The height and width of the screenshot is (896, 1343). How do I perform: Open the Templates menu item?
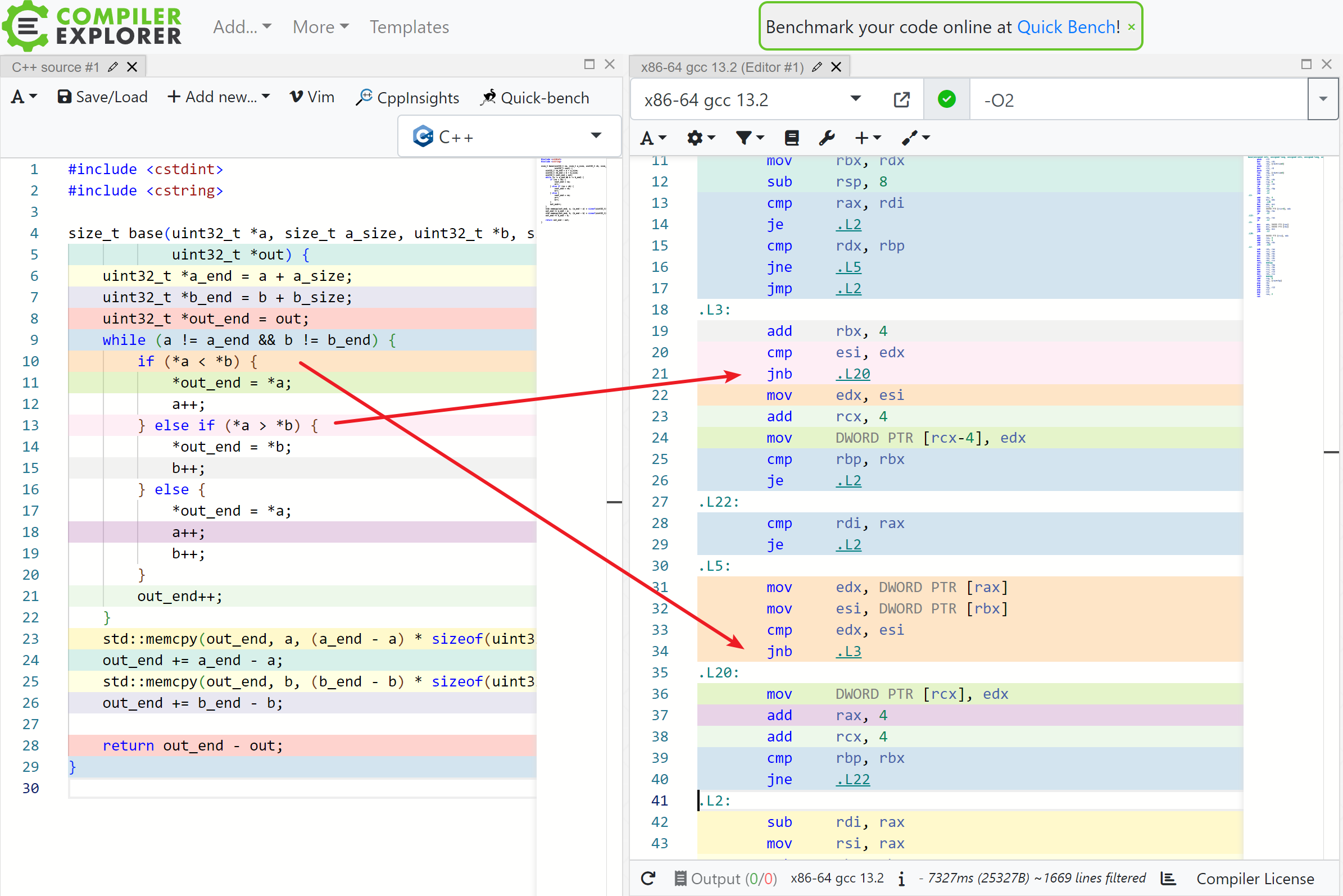click(x=409, y=27)
